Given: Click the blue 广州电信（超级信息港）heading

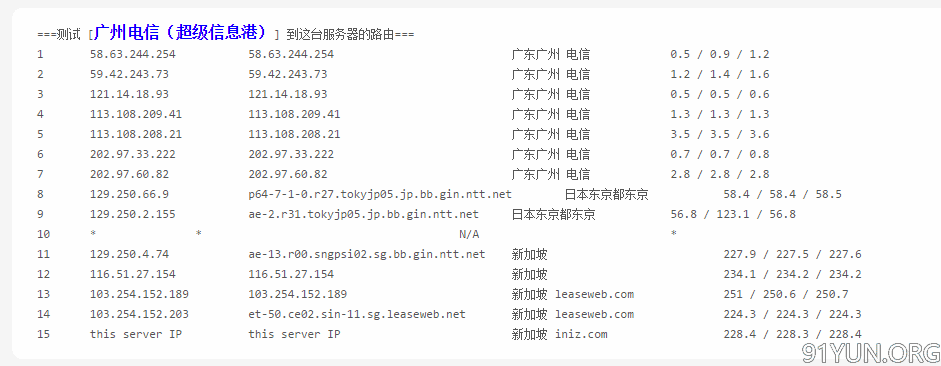Looking at the screenshot, I should pyautogui.click(x=181, y=32).
